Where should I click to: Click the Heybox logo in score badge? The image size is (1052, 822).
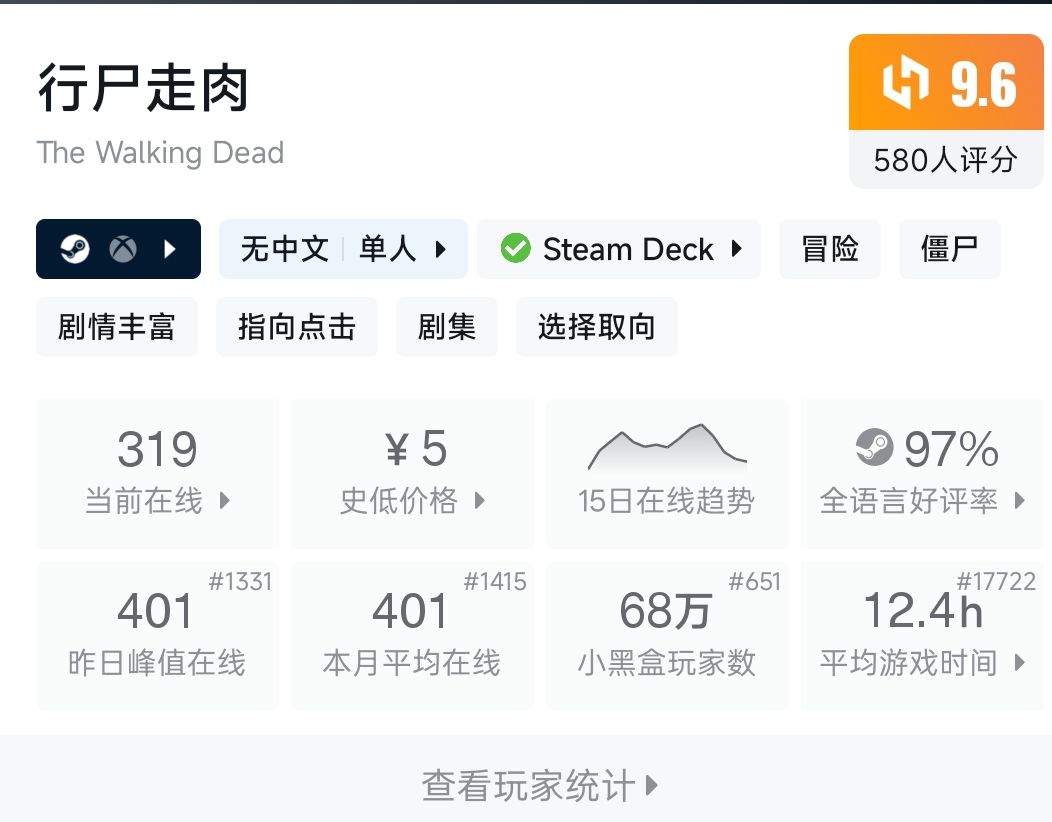tap(905, 84)
